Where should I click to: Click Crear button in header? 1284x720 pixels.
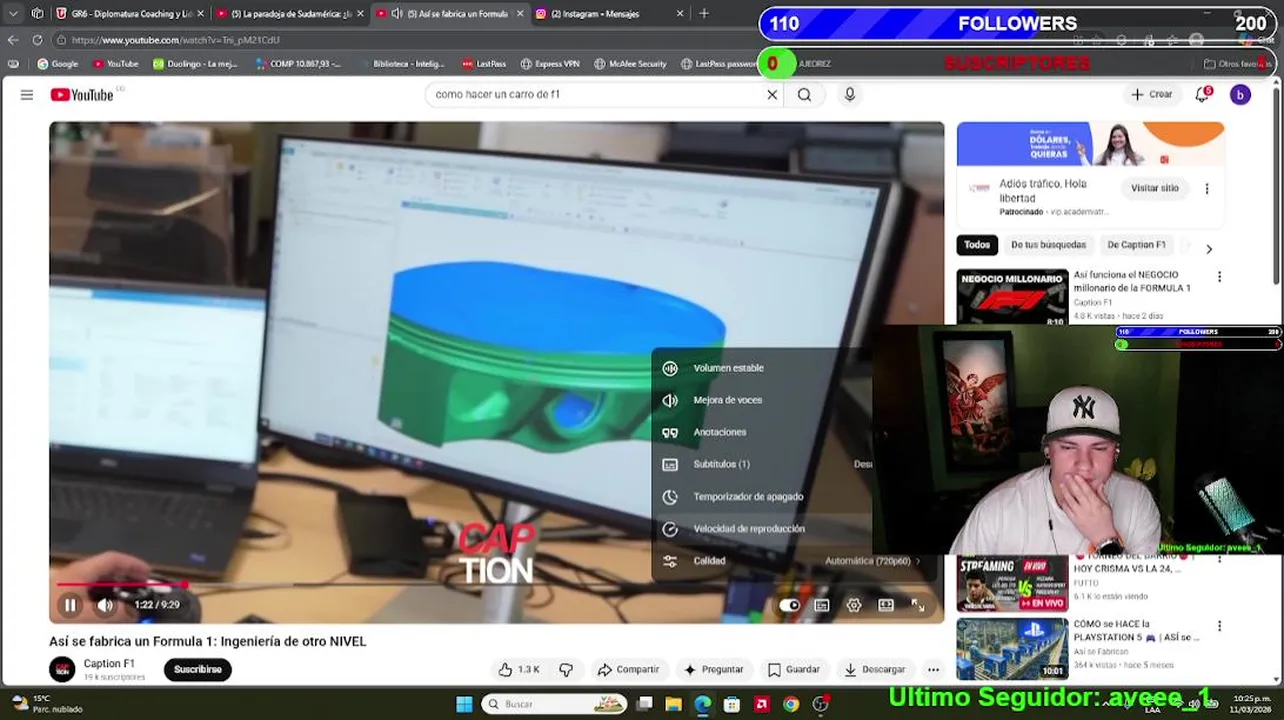click(1151, 94)
